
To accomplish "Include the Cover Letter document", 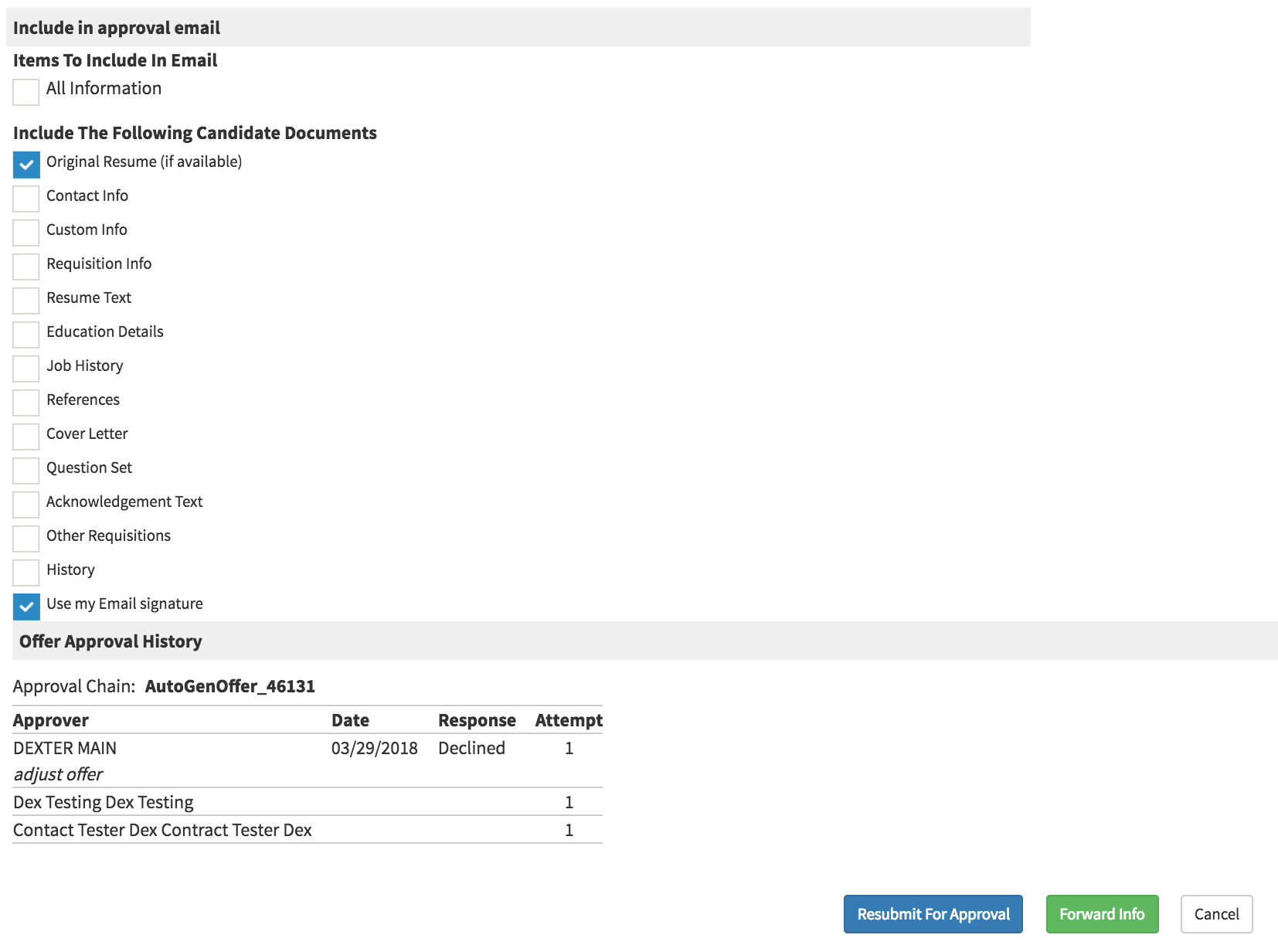I will click(26, 437).
